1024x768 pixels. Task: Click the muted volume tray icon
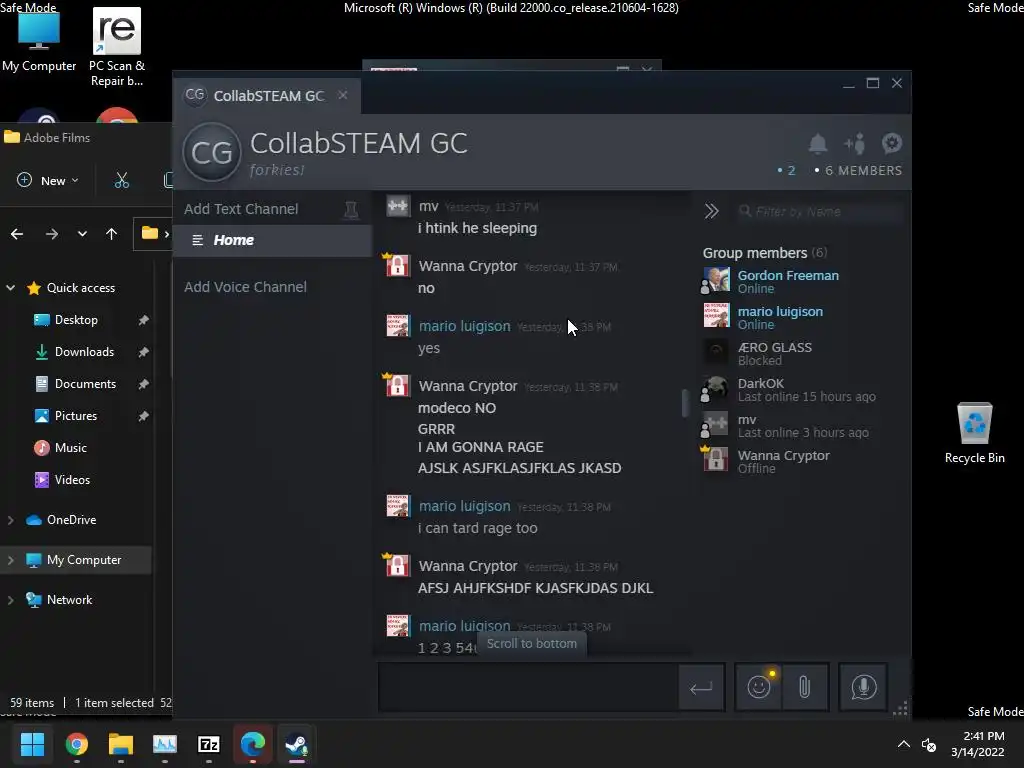(x=928, y=744)
